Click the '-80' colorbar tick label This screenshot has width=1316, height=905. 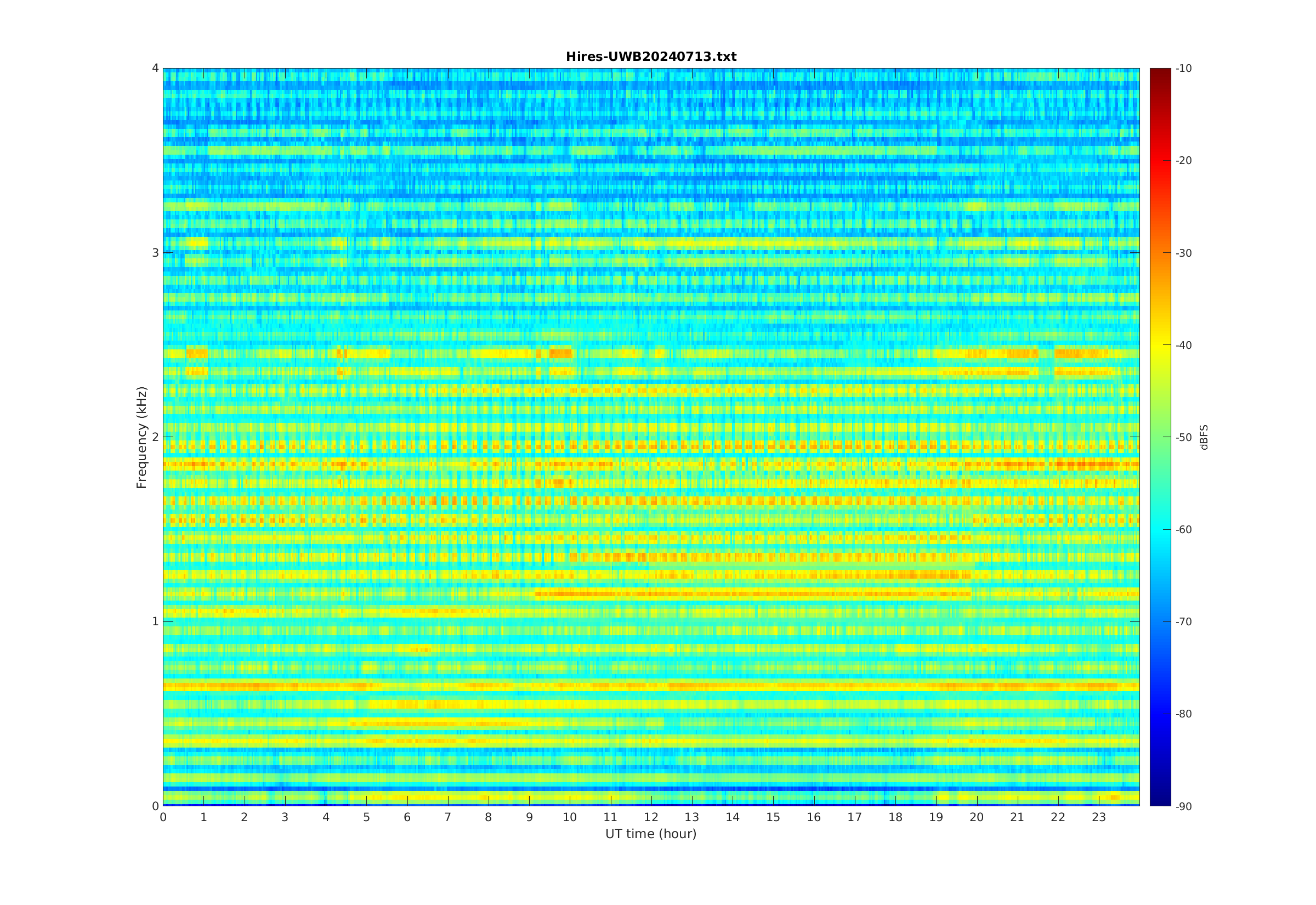(1184, 714)
